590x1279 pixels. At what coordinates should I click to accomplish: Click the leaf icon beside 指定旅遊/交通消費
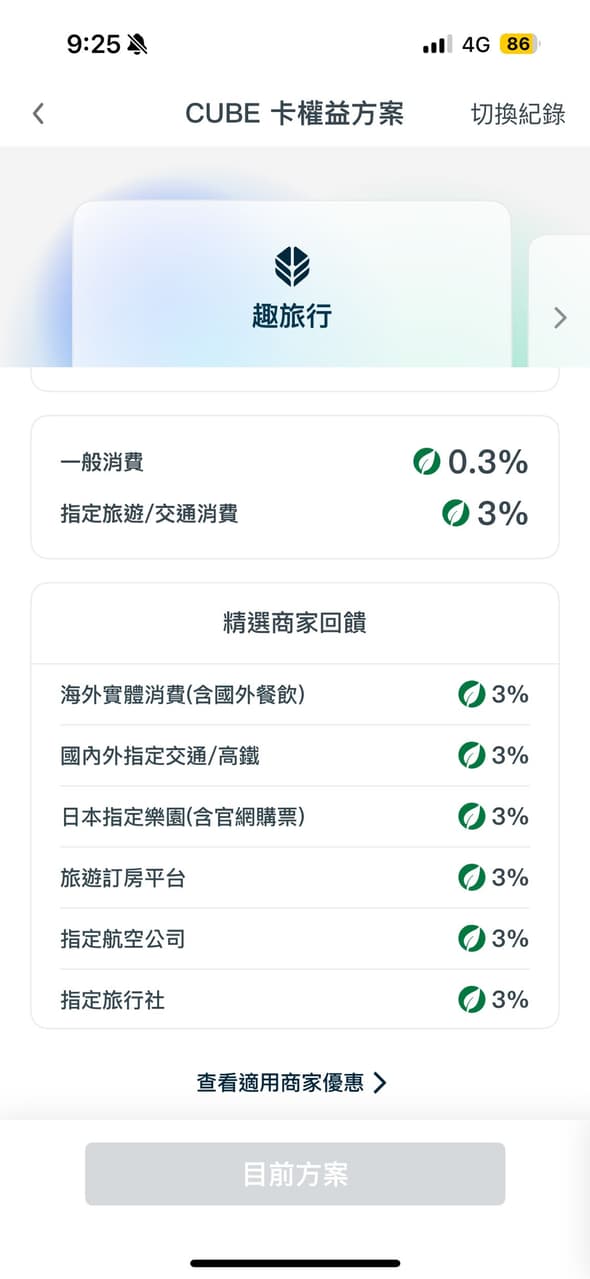[457, 514]
